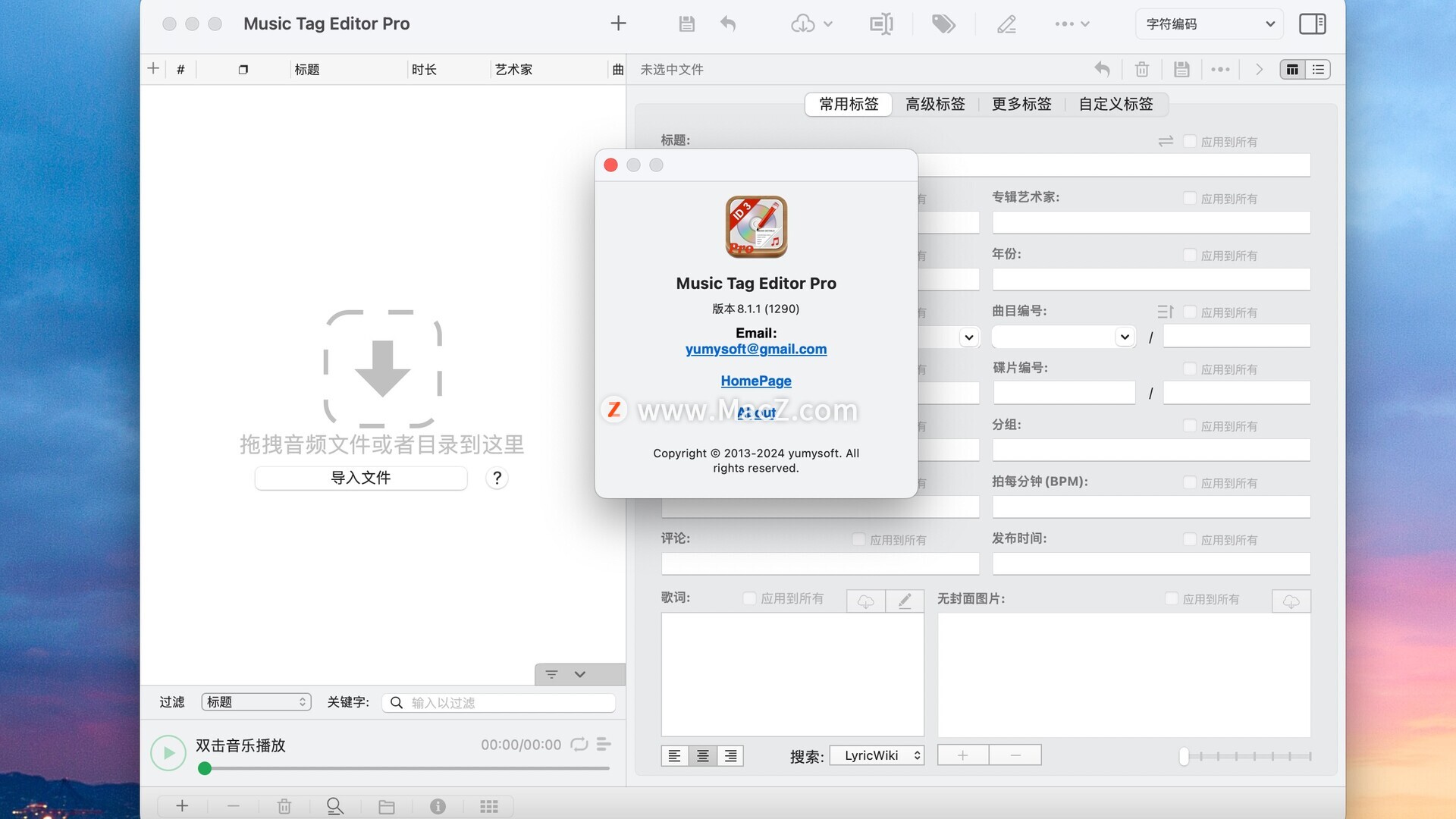1456x819 pixels.
Task: Select the 自定义标签 tab
Action: [1116, 104]
